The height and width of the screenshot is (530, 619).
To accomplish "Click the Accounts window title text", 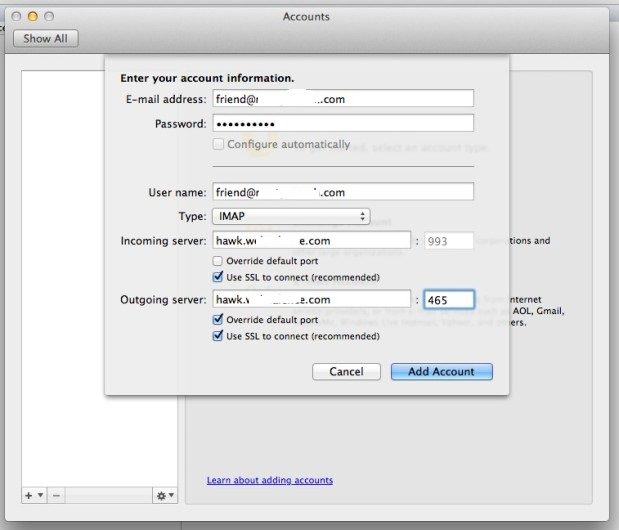I will (x=306, y=17).
